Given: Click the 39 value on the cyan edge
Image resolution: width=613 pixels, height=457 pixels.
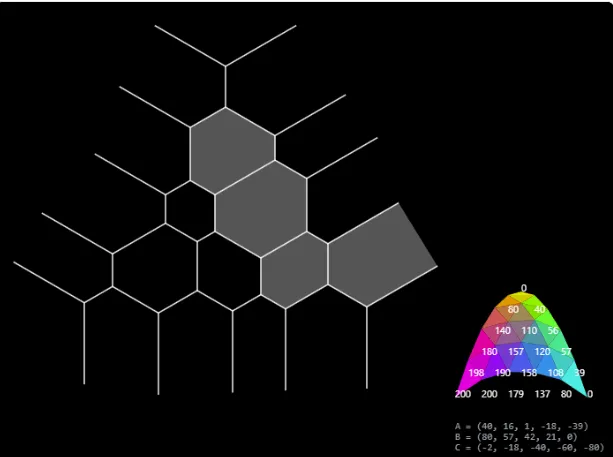Looking at the screenshot, I should pyautogui.click(x=580, y=373).
